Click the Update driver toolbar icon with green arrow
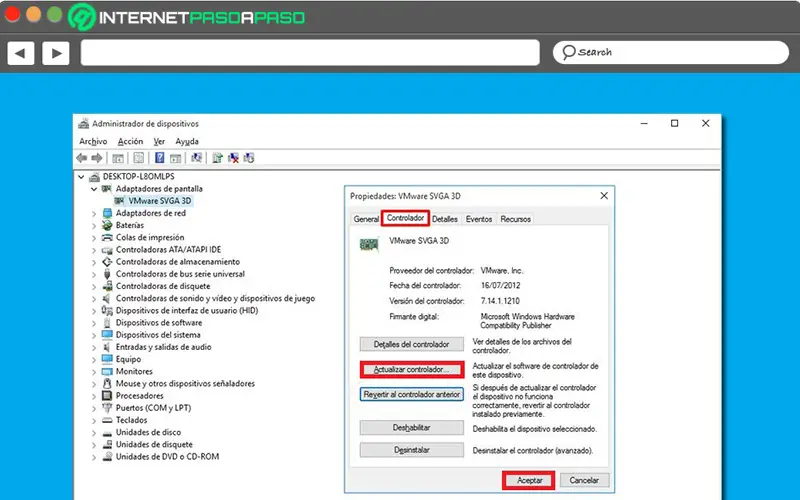The width and height of the screenshot is (800, 500). (x=217, y=158)
